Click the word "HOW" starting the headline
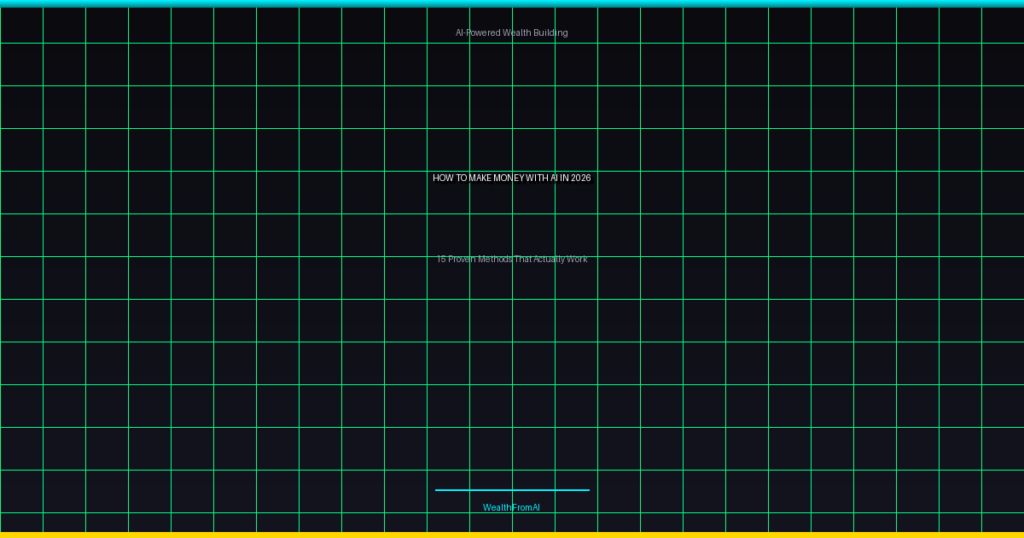 click(442, 178)
